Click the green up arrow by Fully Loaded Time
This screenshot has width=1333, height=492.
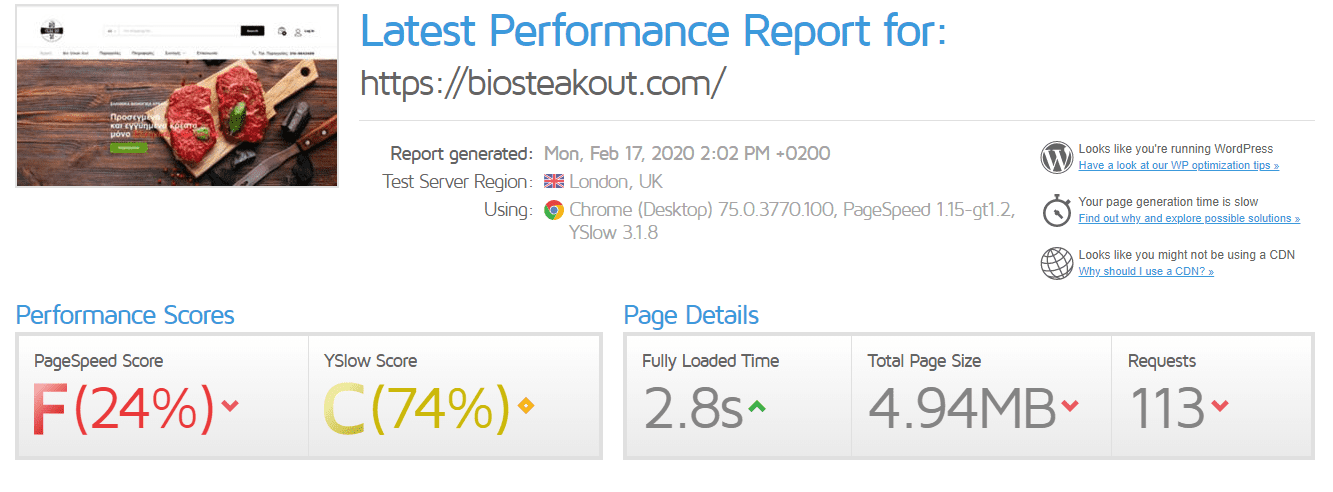(x=757, y=406)
